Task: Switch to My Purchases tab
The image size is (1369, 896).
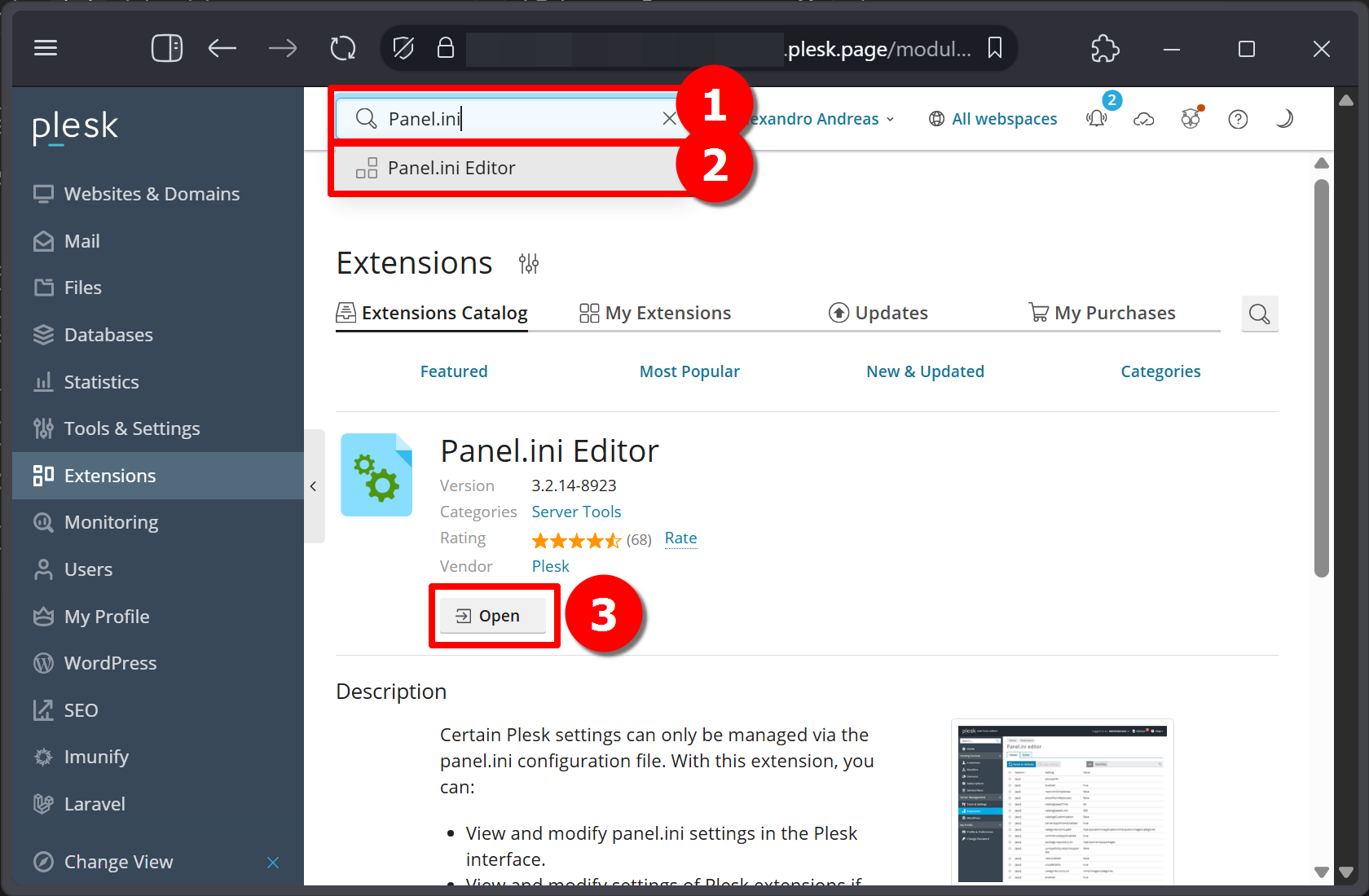Action: [x=1102, y=313]
